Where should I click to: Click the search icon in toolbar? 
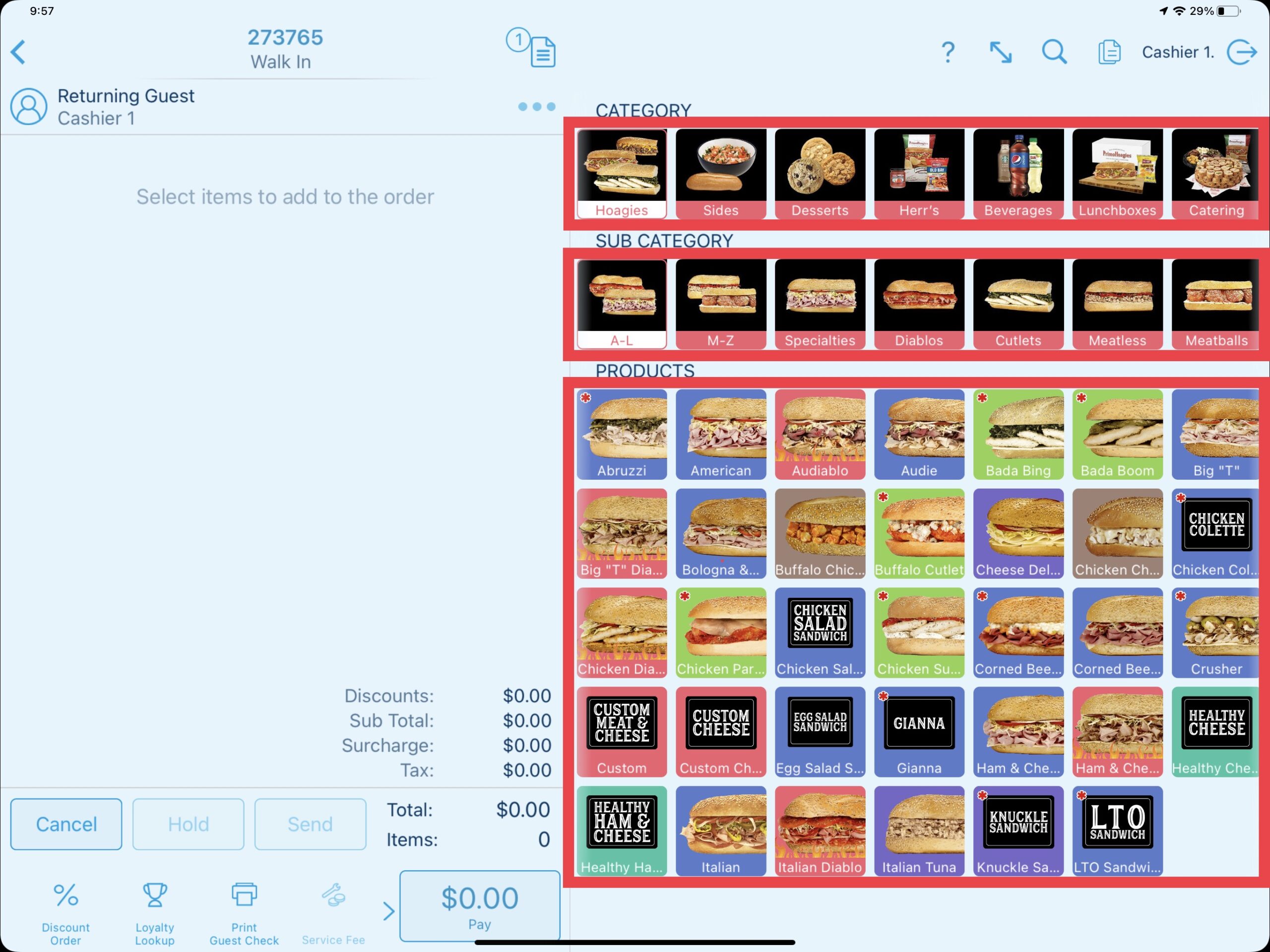point(1057,52)
